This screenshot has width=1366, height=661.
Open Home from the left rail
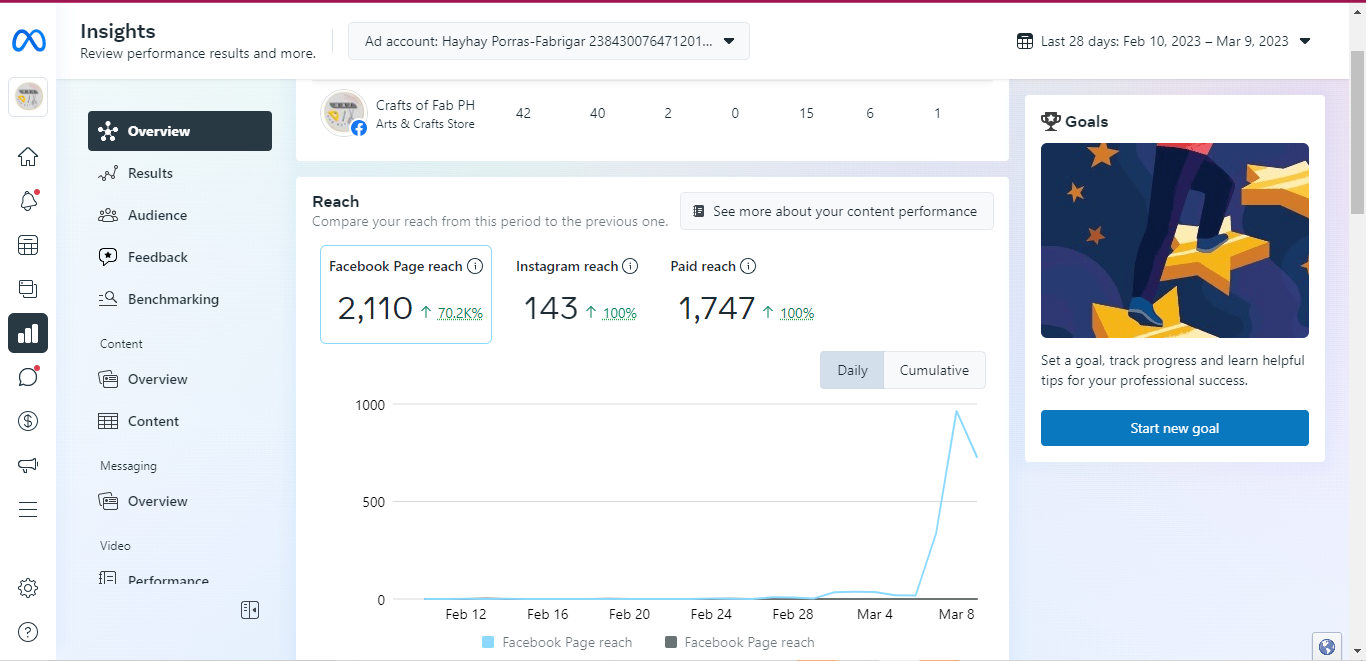click(x=28, y=157)
